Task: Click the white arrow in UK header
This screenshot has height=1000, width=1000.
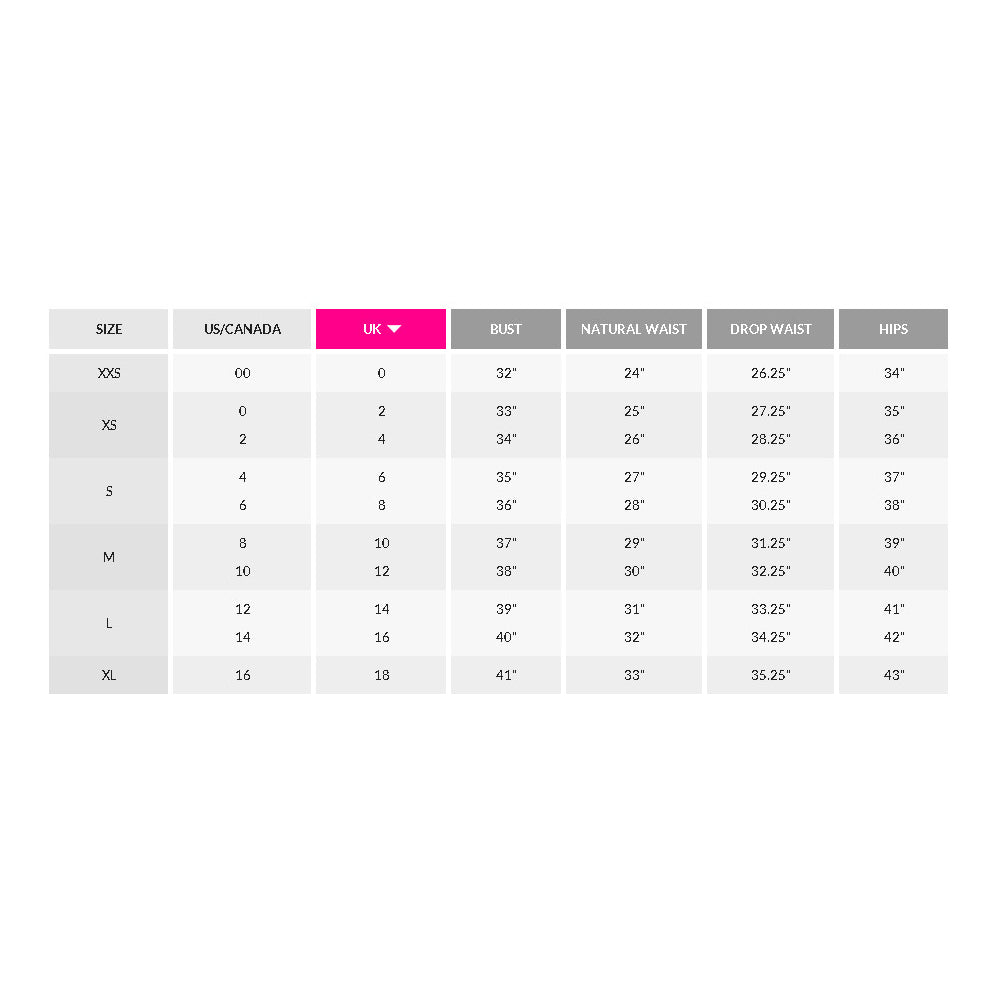Action: [394, 329]
